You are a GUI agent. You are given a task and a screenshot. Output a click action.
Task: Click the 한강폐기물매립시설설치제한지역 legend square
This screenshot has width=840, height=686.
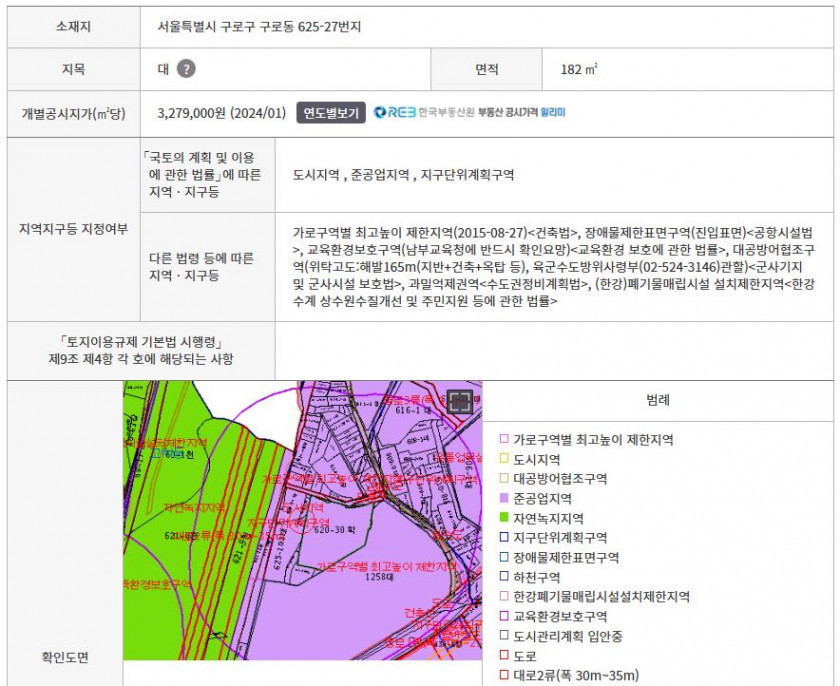tap(504, 597)
